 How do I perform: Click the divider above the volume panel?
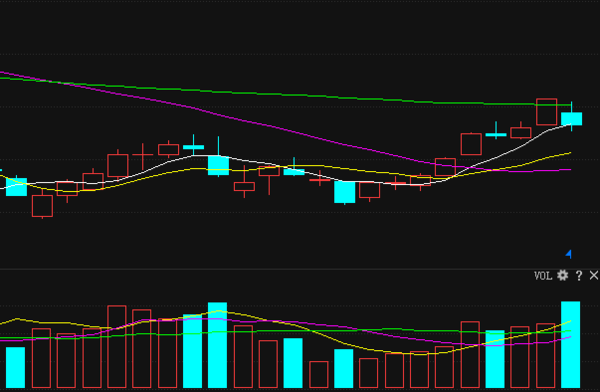point(300,269)
